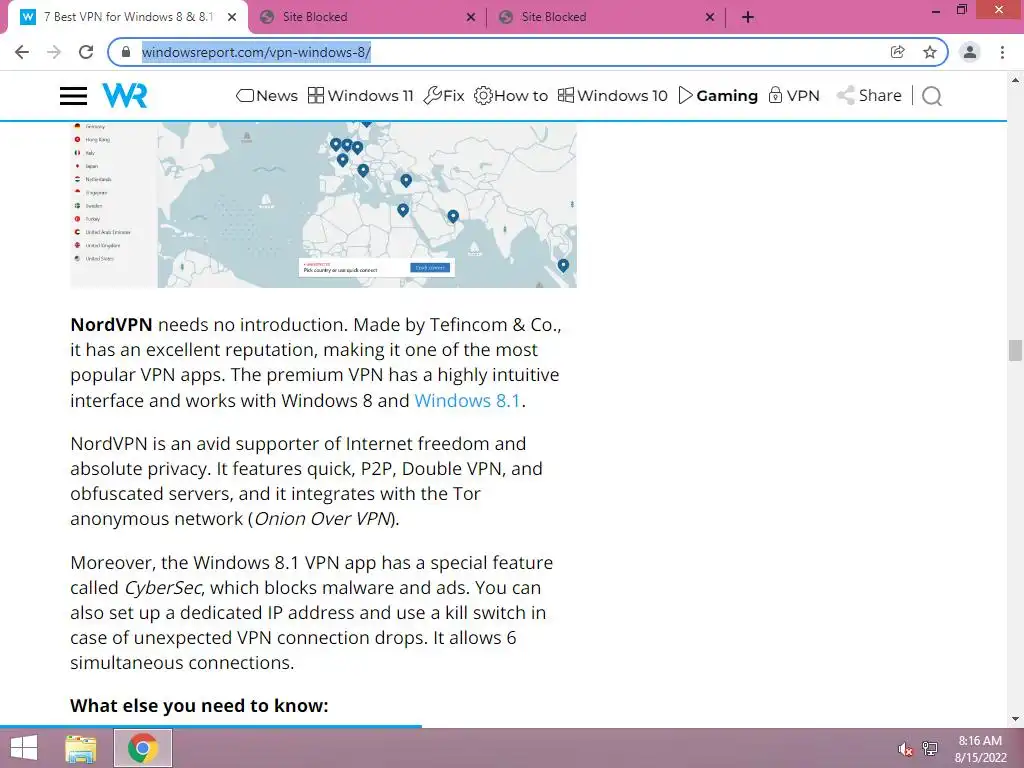1024x768 pixels.
Task: Click the Share button in the header
Action: pyautogui.click(x=869, y=96)
